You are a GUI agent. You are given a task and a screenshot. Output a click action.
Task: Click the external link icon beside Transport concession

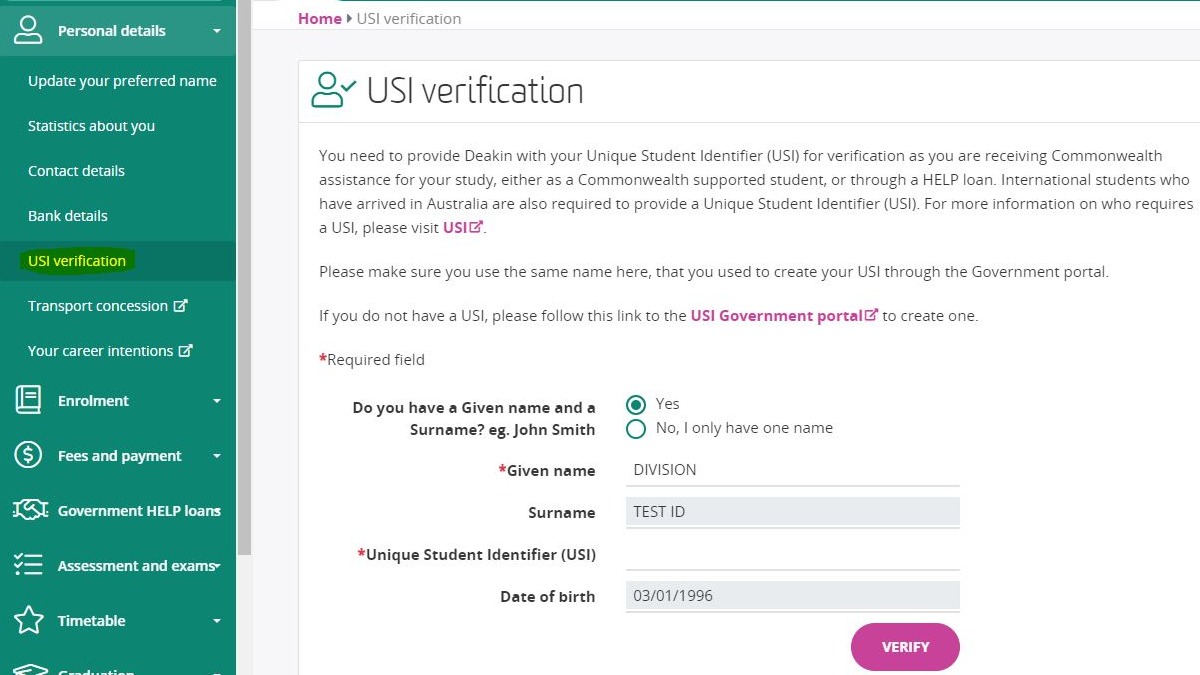pos(181,306)
